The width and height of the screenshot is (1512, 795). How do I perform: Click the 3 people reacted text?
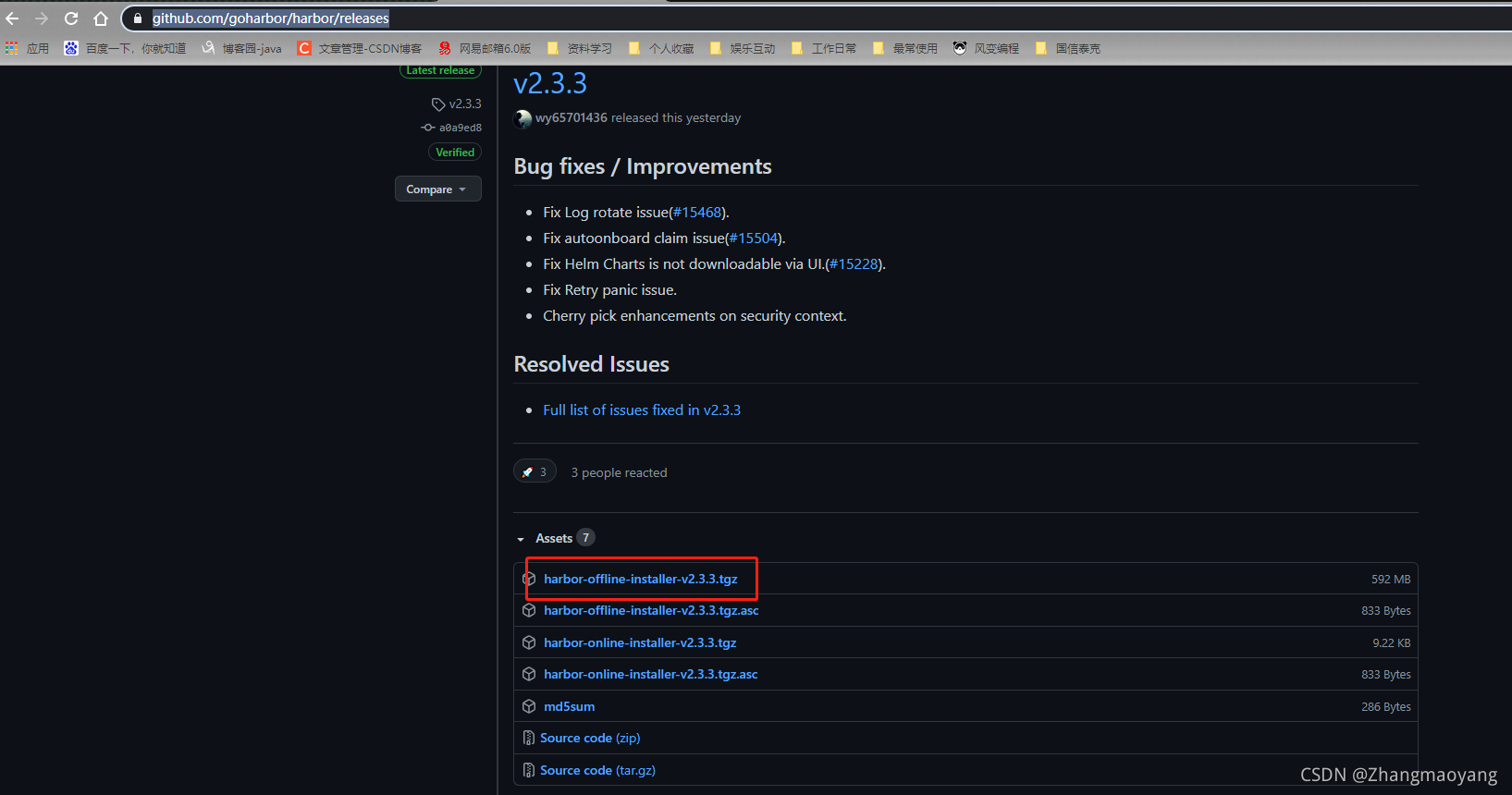[x=619, y=472]
